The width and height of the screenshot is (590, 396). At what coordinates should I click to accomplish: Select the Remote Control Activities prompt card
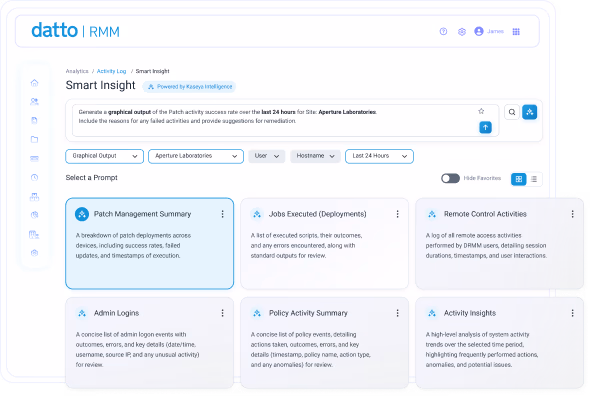(499, 244)
